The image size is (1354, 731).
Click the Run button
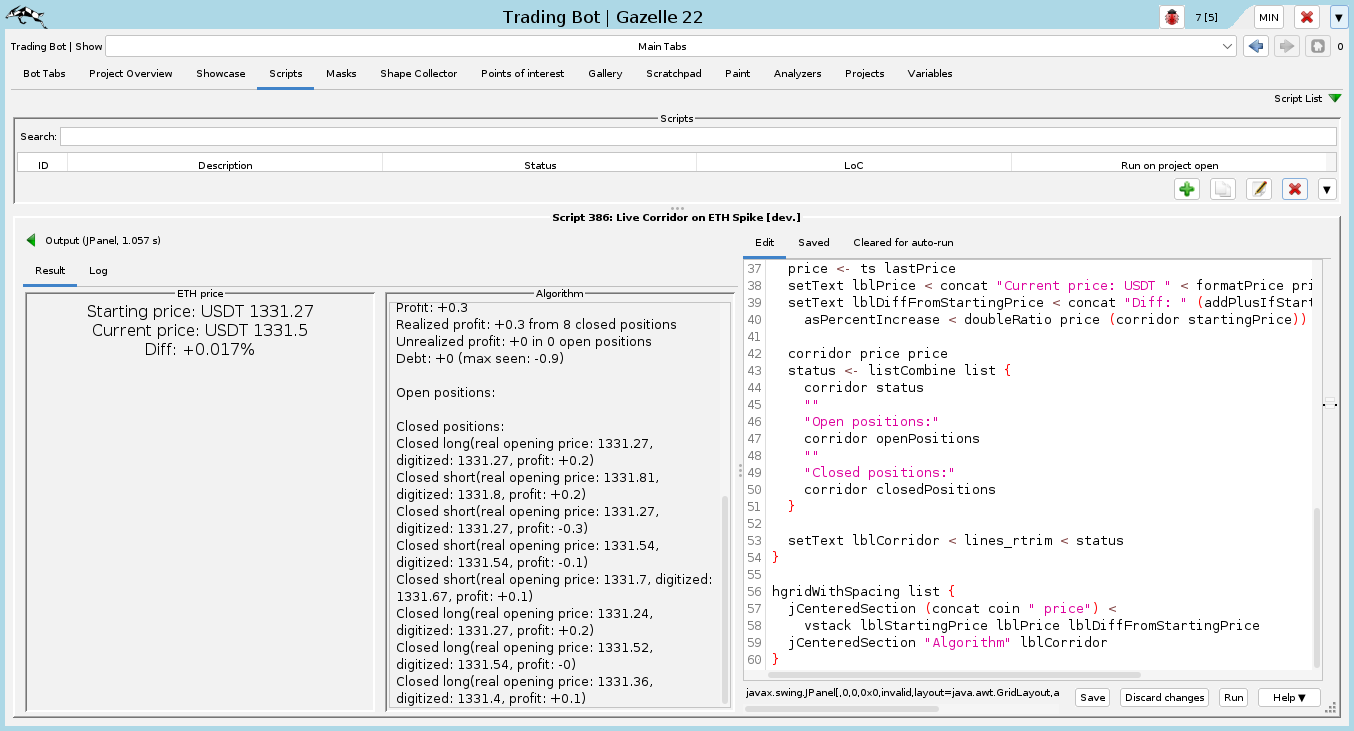tap(1234, 698)
